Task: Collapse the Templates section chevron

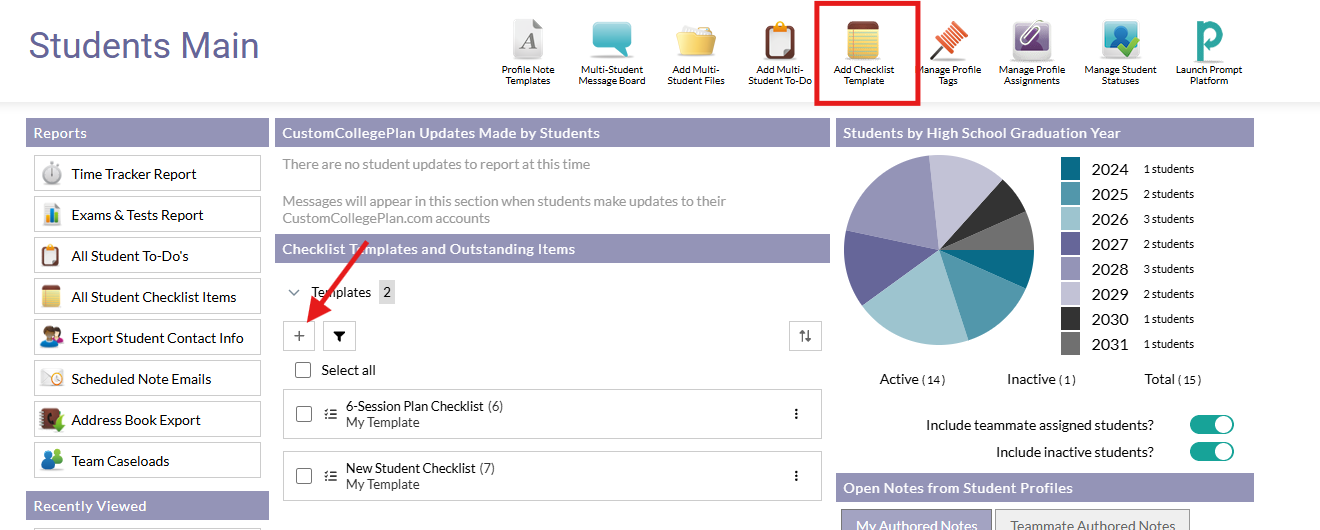Action: coord(293,293)
